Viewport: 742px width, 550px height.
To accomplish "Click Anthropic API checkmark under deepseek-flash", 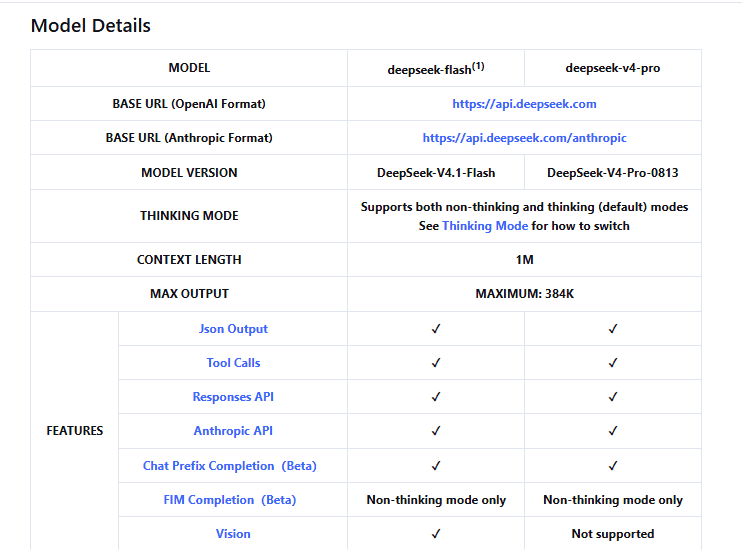I will tap(436, 431).
